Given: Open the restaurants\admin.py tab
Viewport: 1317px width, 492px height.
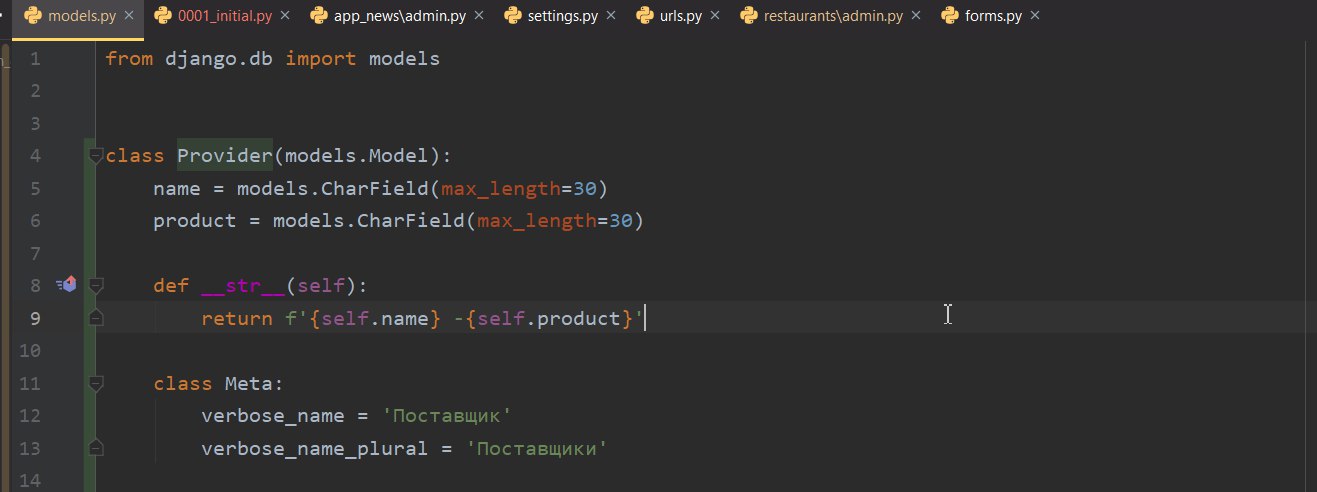Looking at the screenshot, I should (832, 16).
